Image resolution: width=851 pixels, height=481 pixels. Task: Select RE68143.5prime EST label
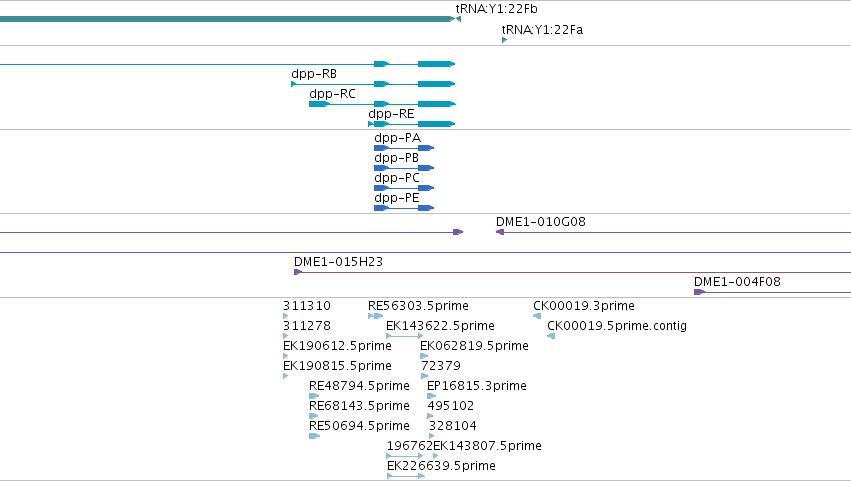(x=359, y=407)
